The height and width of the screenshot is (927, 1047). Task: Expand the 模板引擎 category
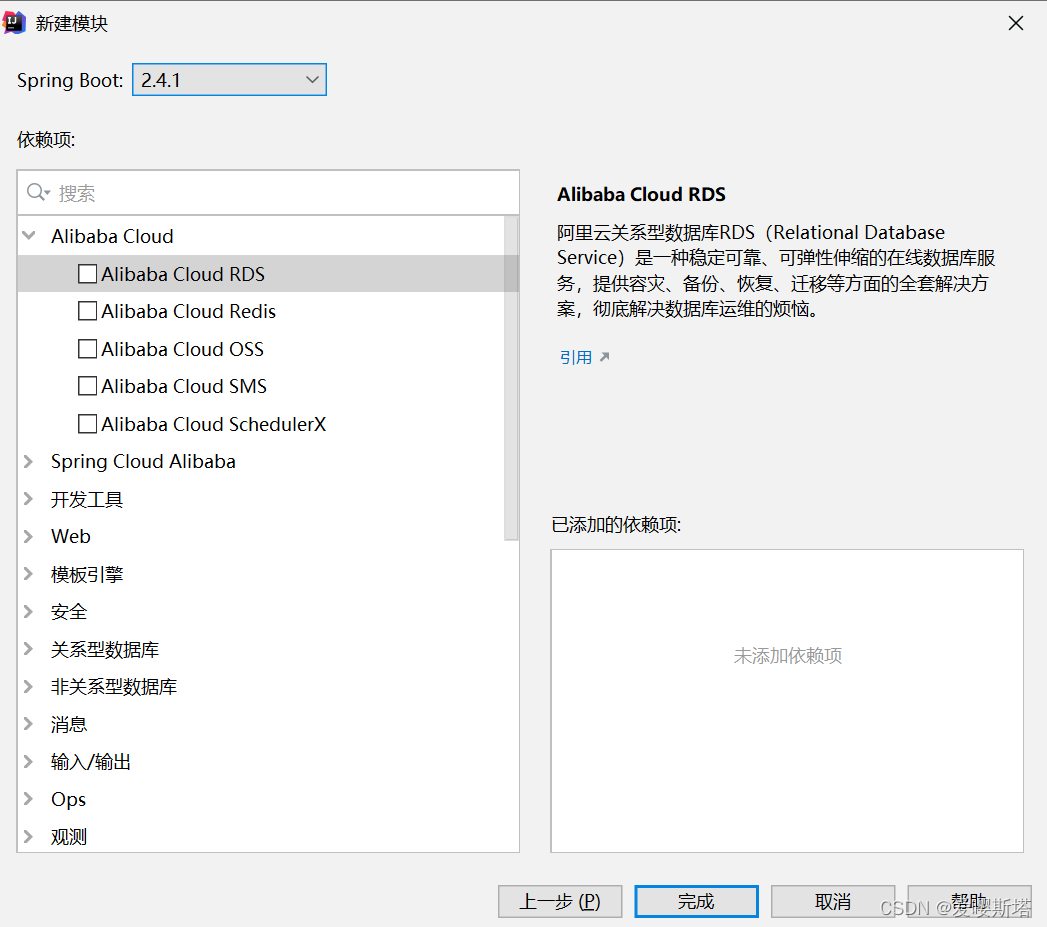click(29, 574)
